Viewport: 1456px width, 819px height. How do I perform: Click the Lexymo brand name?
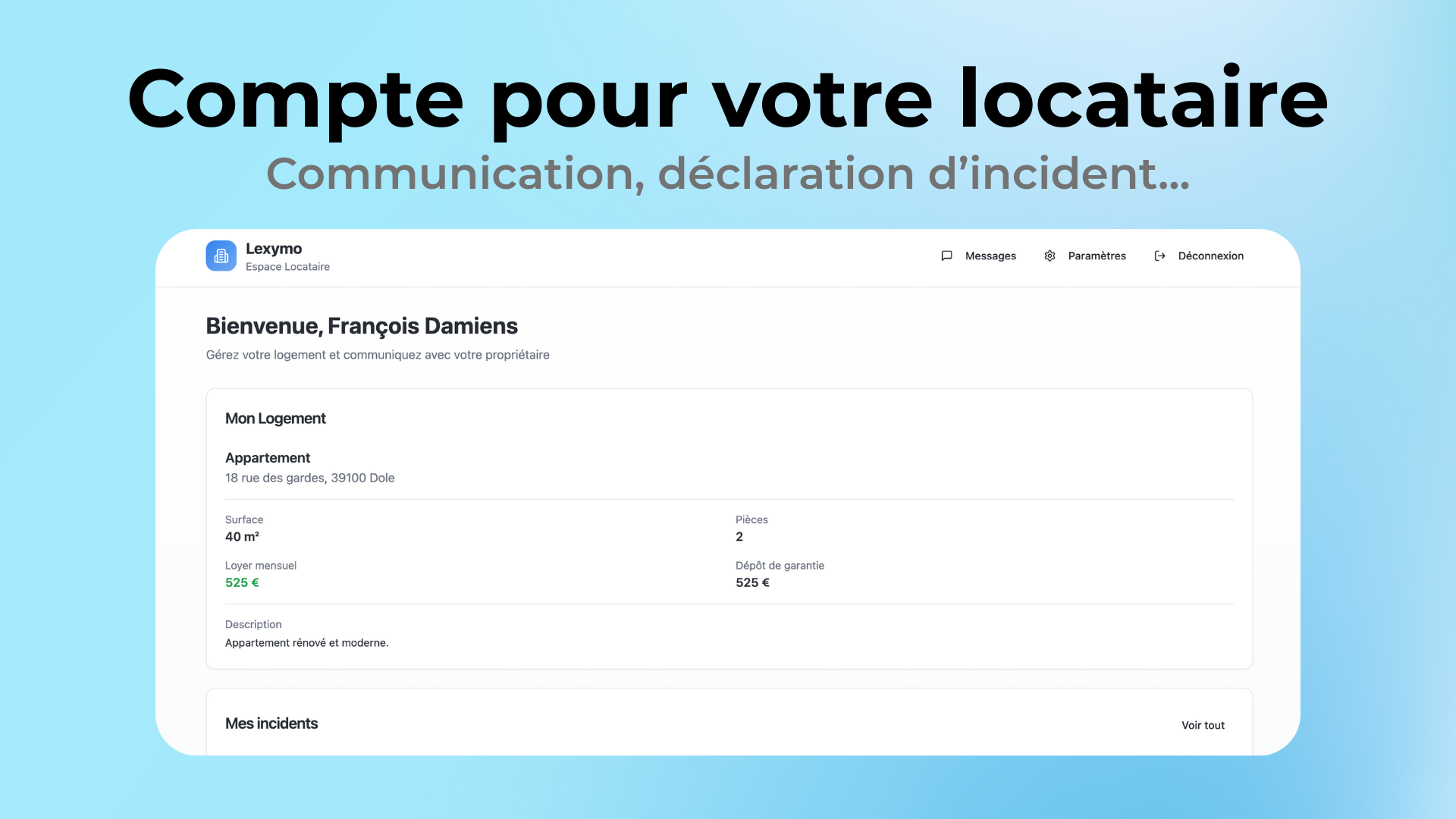(x=274, y=249)
